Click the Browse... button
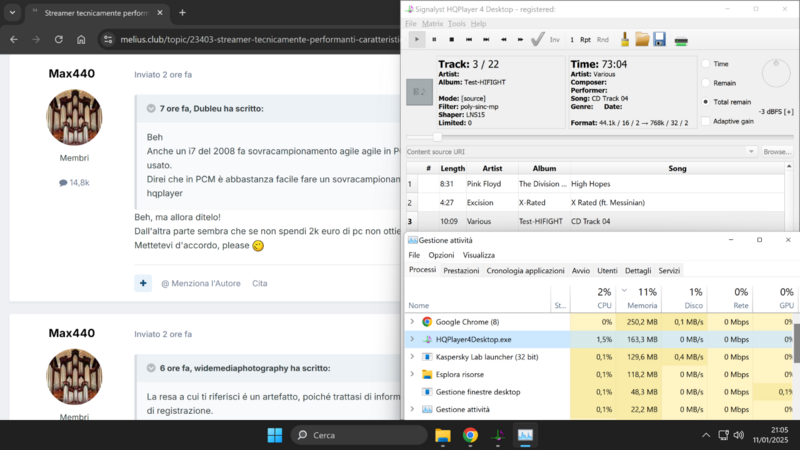800x450 pixels. click(777, 151)
